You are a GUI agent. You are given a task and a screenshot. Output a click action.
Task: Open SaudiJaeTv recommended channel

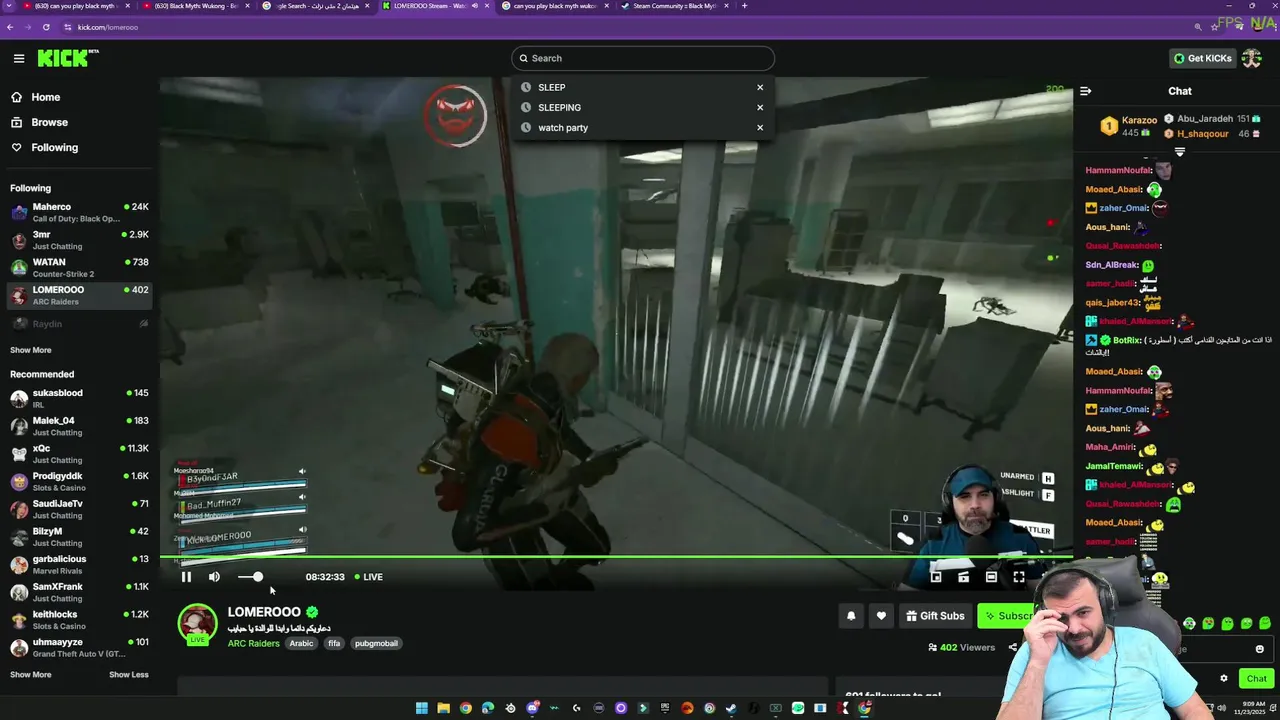80,509
